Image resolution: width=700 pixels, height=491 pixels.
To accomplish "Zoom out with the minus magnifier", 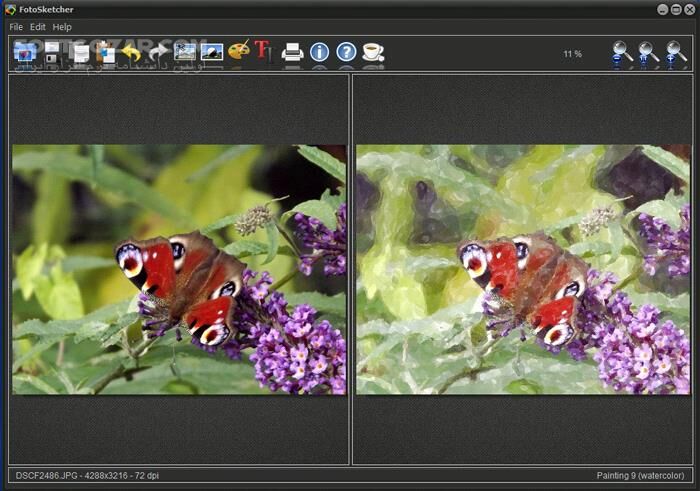I will pos(622,53).
